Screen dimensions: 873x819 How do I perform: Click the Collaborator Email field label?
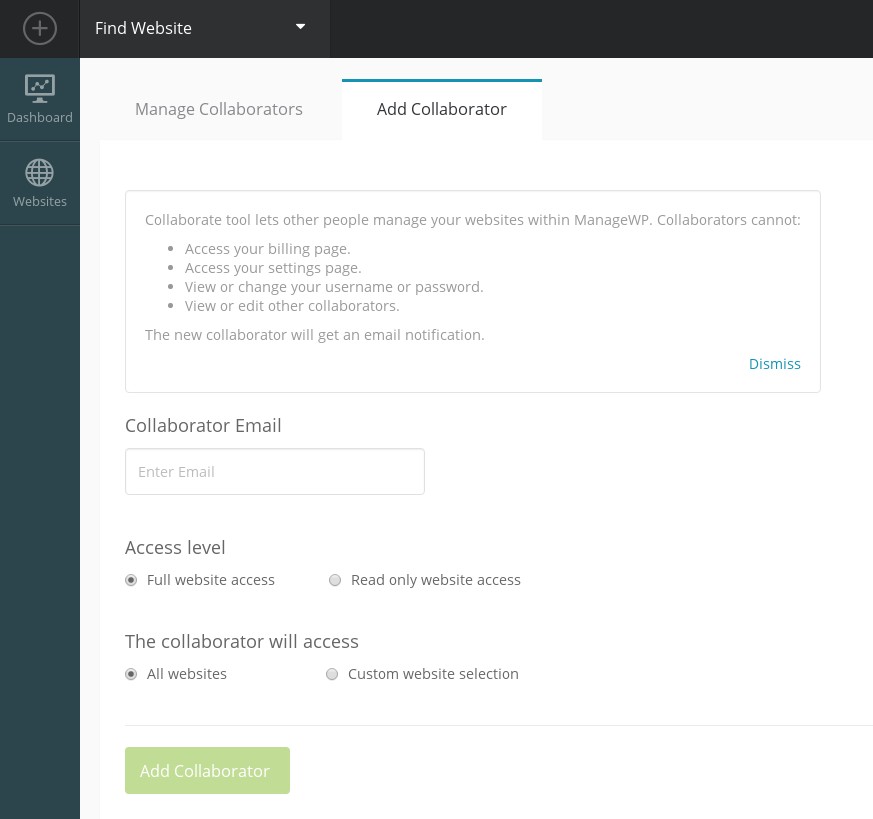coord(203,425)
